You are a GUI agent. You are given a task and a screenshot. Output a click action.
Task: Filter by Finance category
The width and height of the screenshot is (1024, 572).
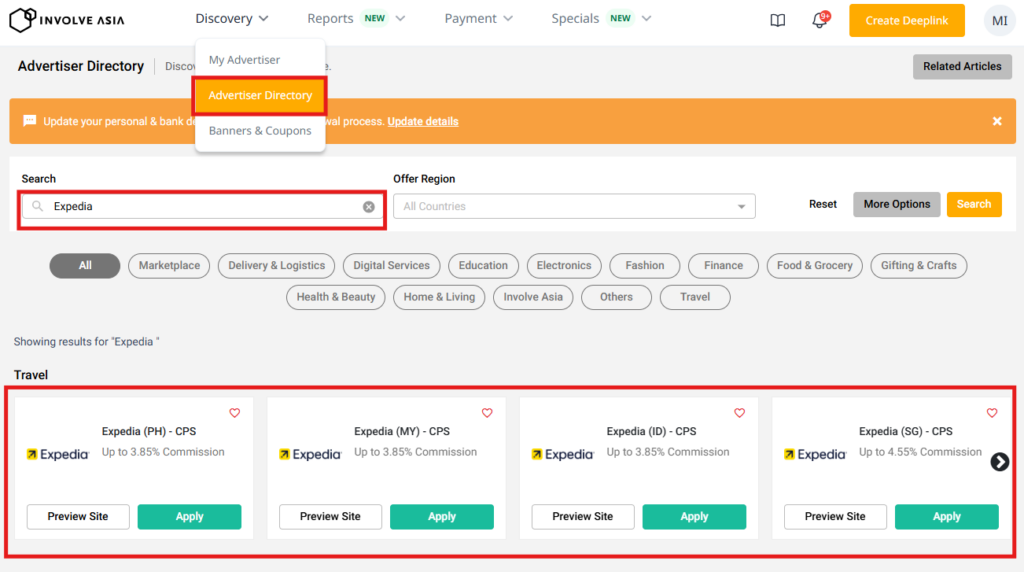tap(723, 266)
